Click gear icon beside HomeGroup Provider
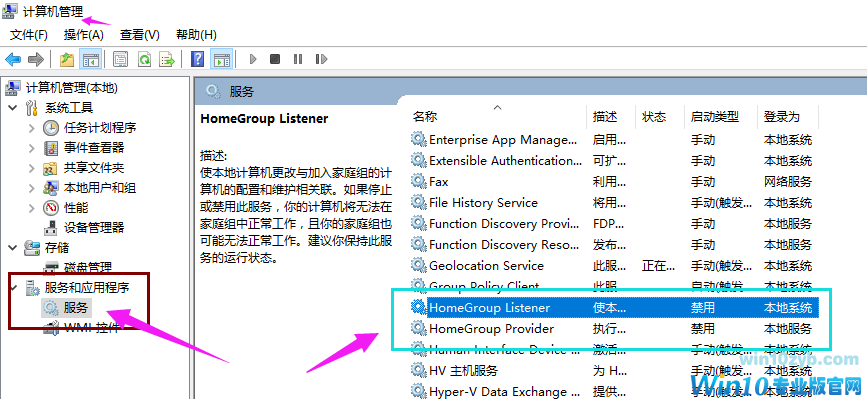Image resolution: width=867 pixels, height=399 pixels. (419, 328)
